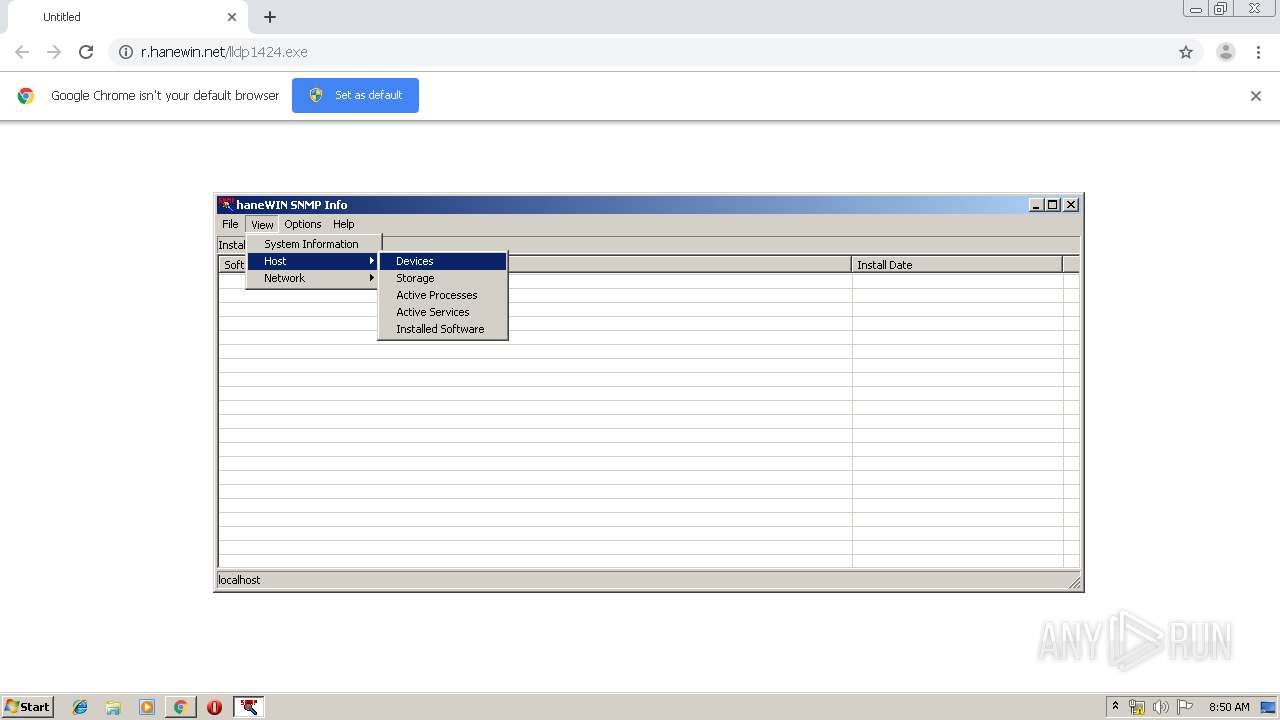Select System Information from View menu
Screen dimensions: 1280x720
click(312, 244)
